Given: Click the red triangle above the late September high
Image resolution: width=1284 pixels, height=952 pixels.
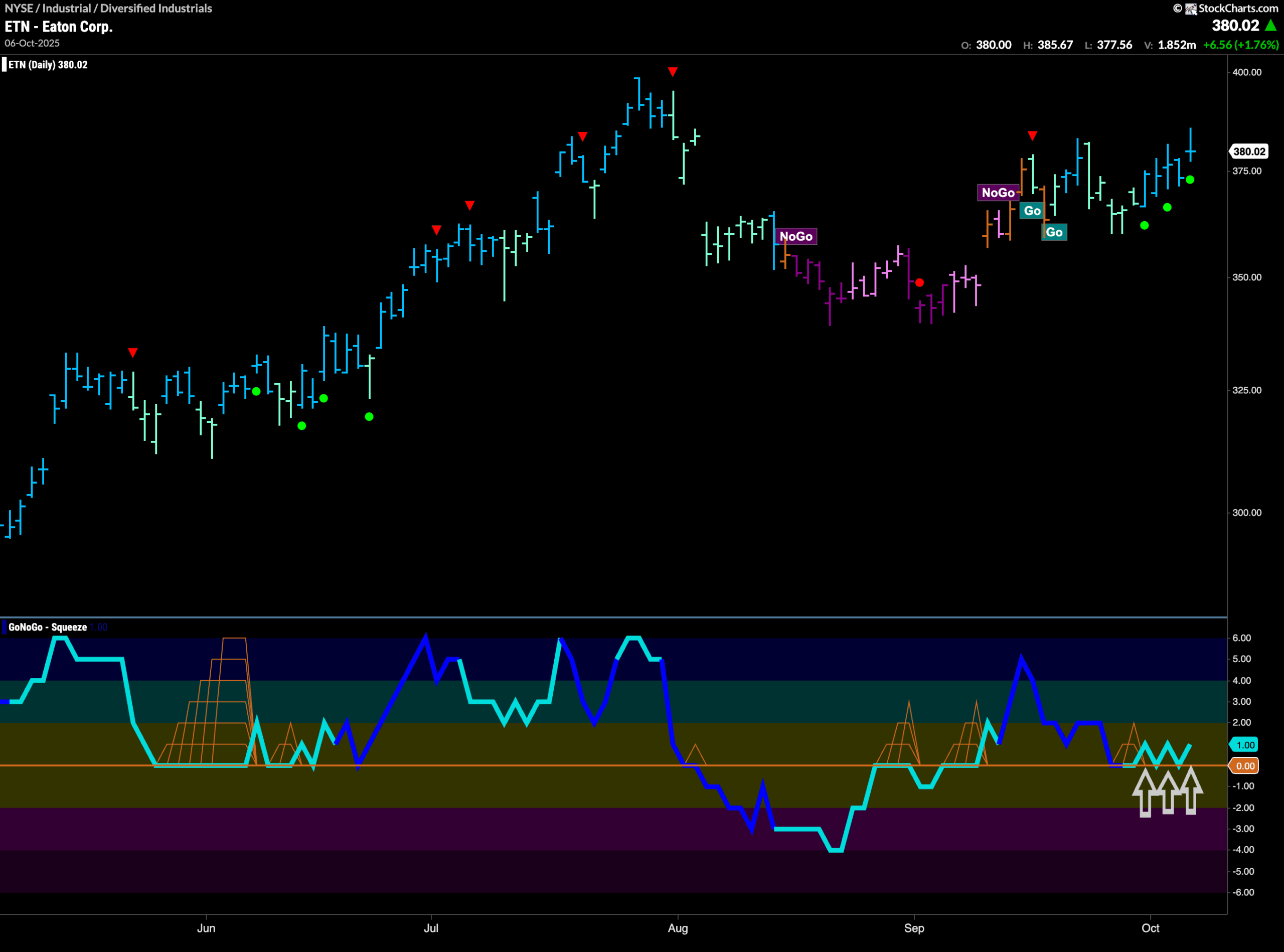Looking at the screenshot, I should click(x=1032, y=136).
